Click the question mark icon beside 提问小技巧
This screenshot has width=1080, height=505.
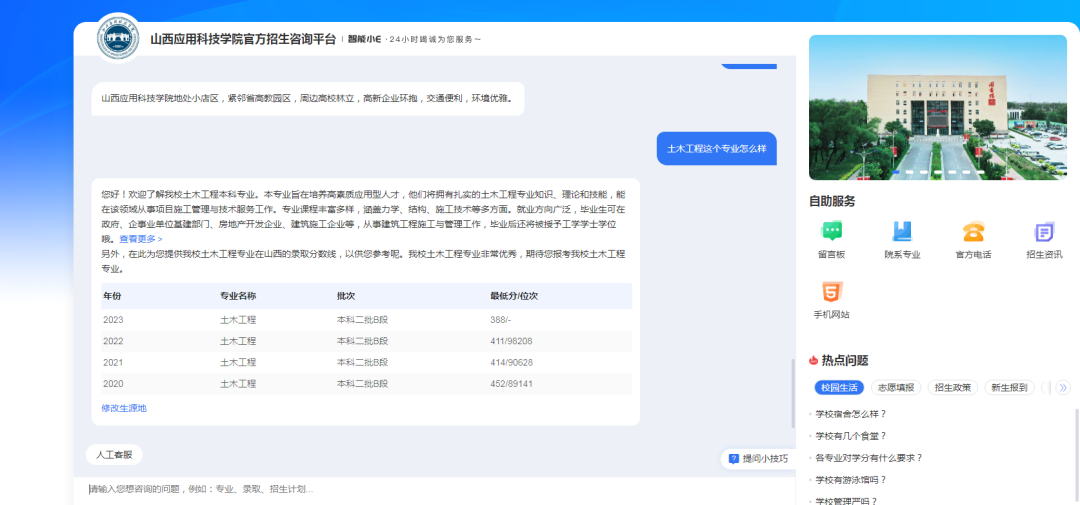tap(734, 459)
